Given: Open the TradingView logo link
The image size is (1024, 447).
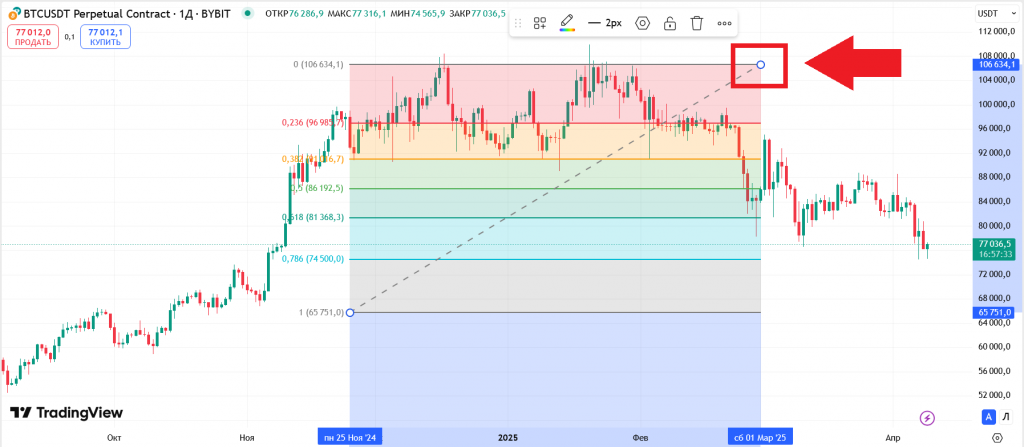Looking at the screenshot, I should coord(66,412).
